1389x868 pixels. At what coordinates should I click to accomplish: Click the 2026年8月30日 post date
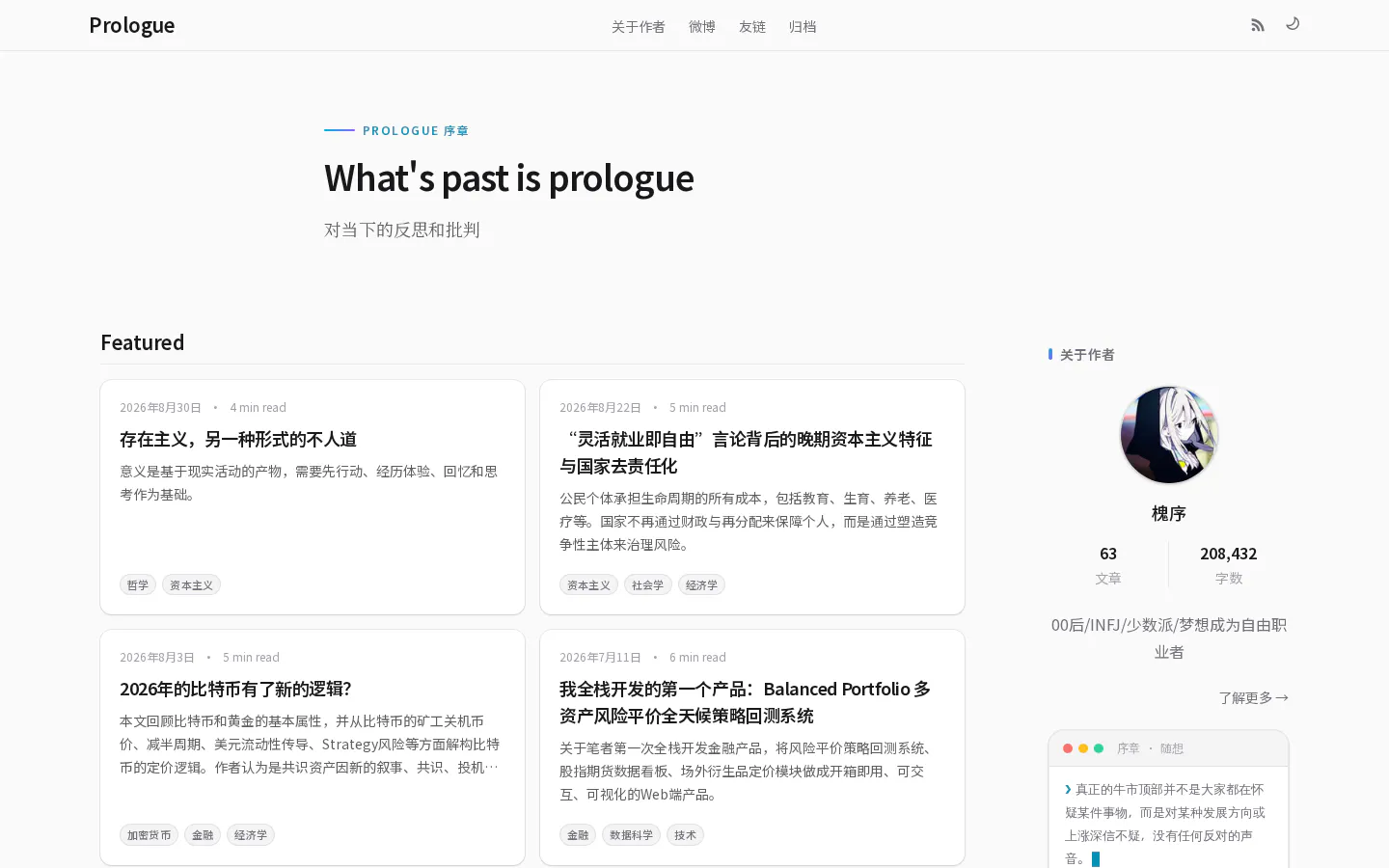point(161,408)
